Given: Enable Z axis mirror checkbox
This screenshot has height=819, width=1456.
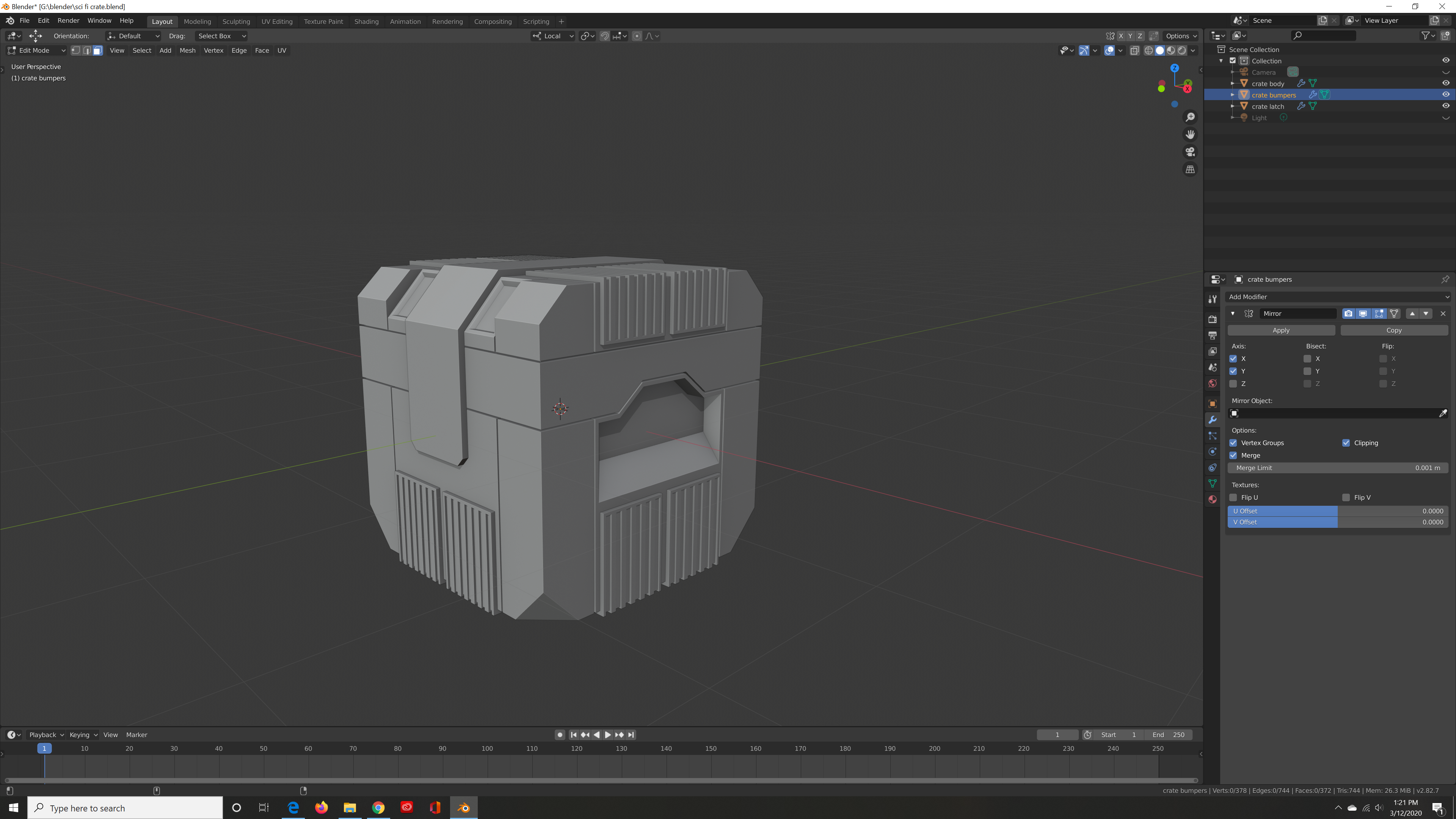Looking at the screenshot, I should 1233,384.
